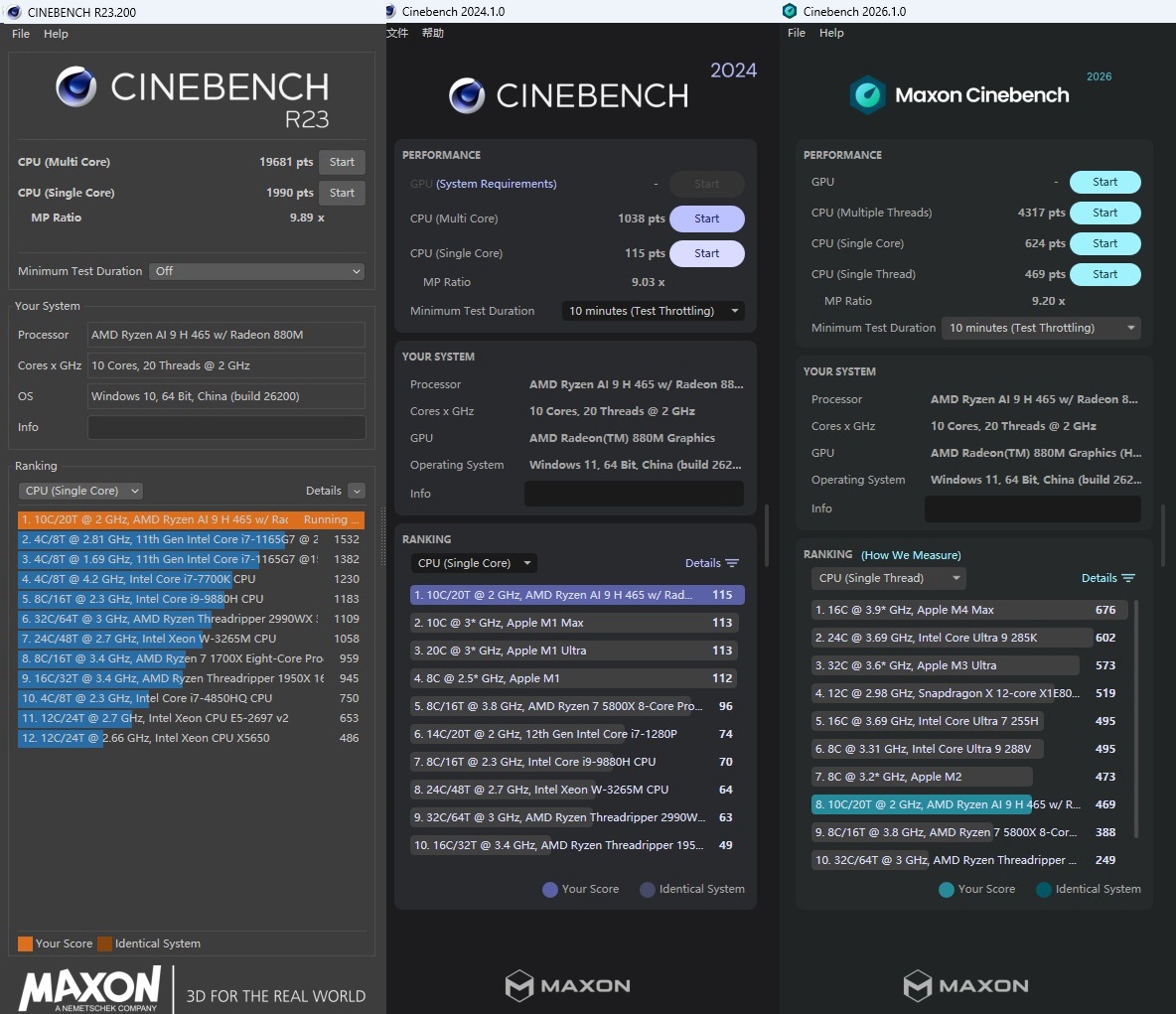The image size is (1176, 1014).
Task: Open File menu in Cinebench 2026
Action: (x=797, y=33)
